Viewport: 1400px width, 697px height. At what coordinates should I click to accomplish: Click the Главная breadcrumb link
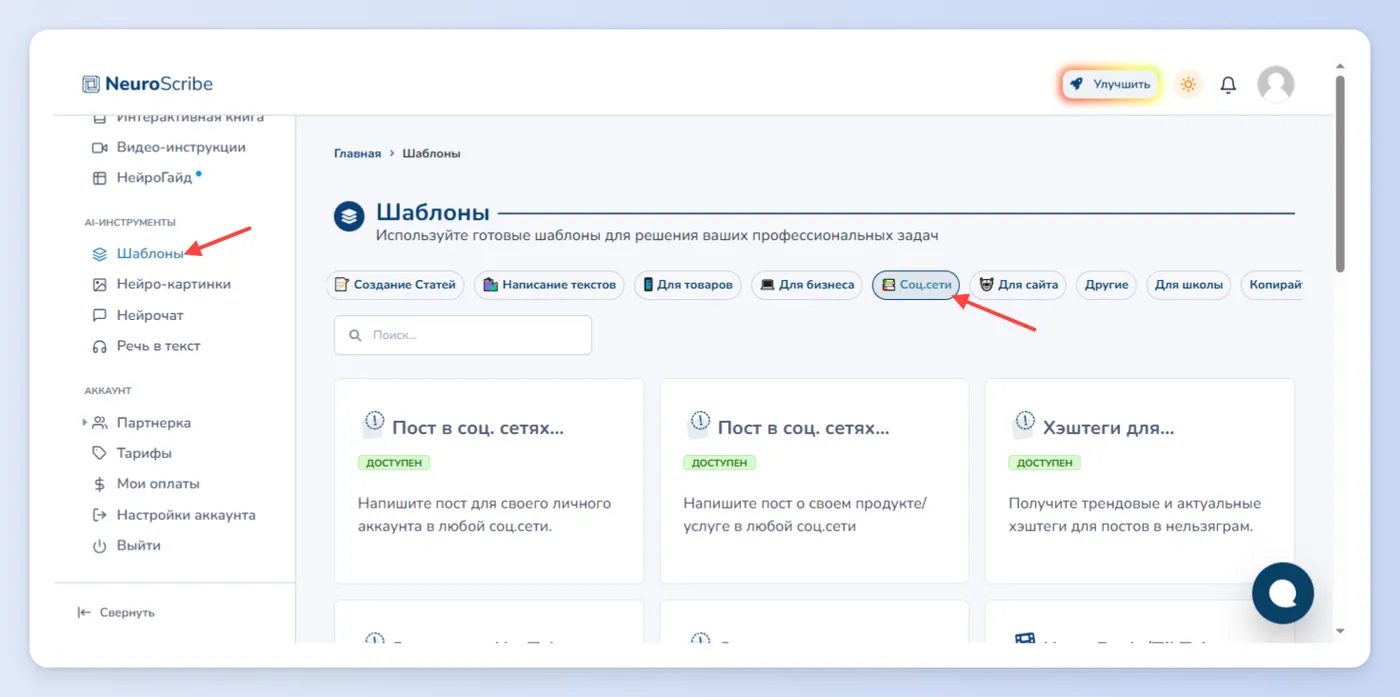click(x=357, y=154)
